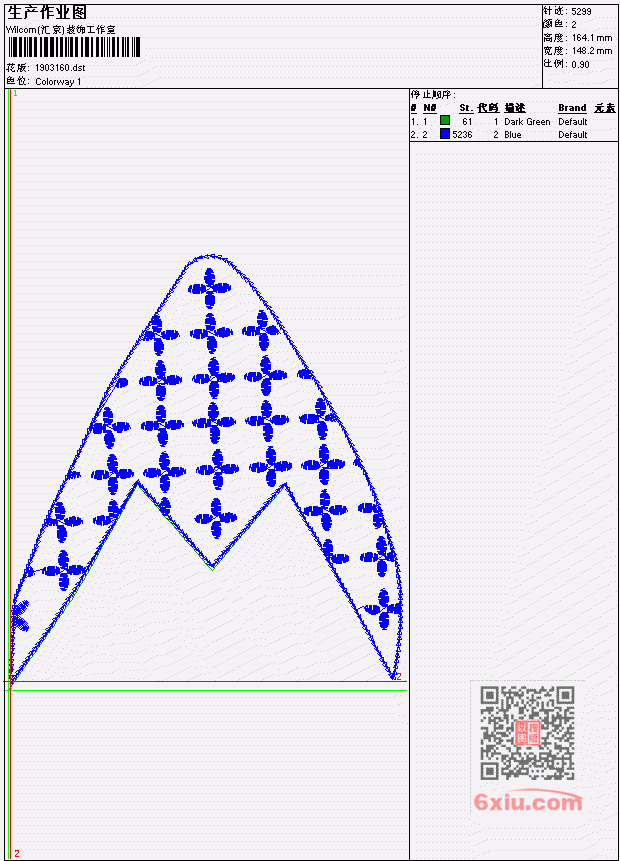Click the N# column header

point(430,108)
